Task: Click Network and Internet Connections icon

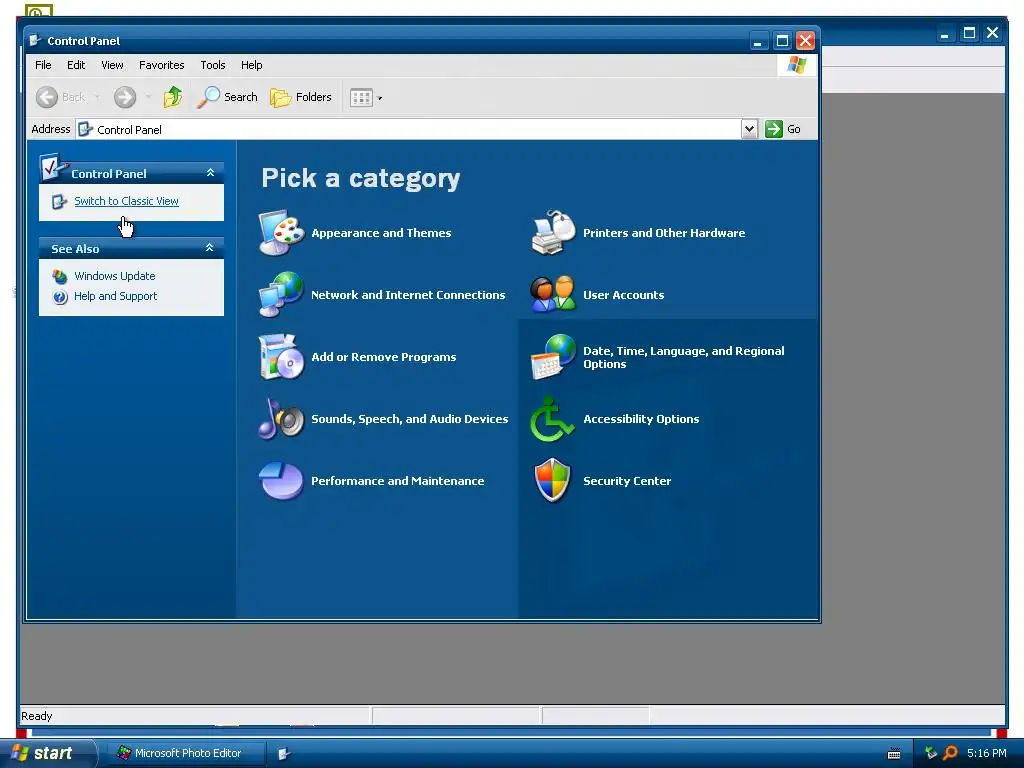Action: (281, 295)
